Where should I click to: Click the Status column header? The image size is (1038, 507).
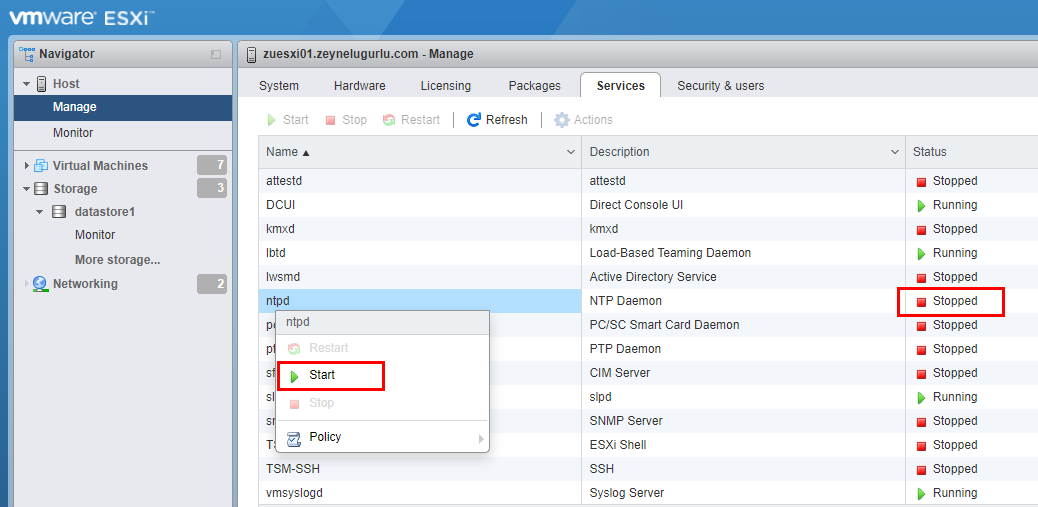tap(972, 152)
